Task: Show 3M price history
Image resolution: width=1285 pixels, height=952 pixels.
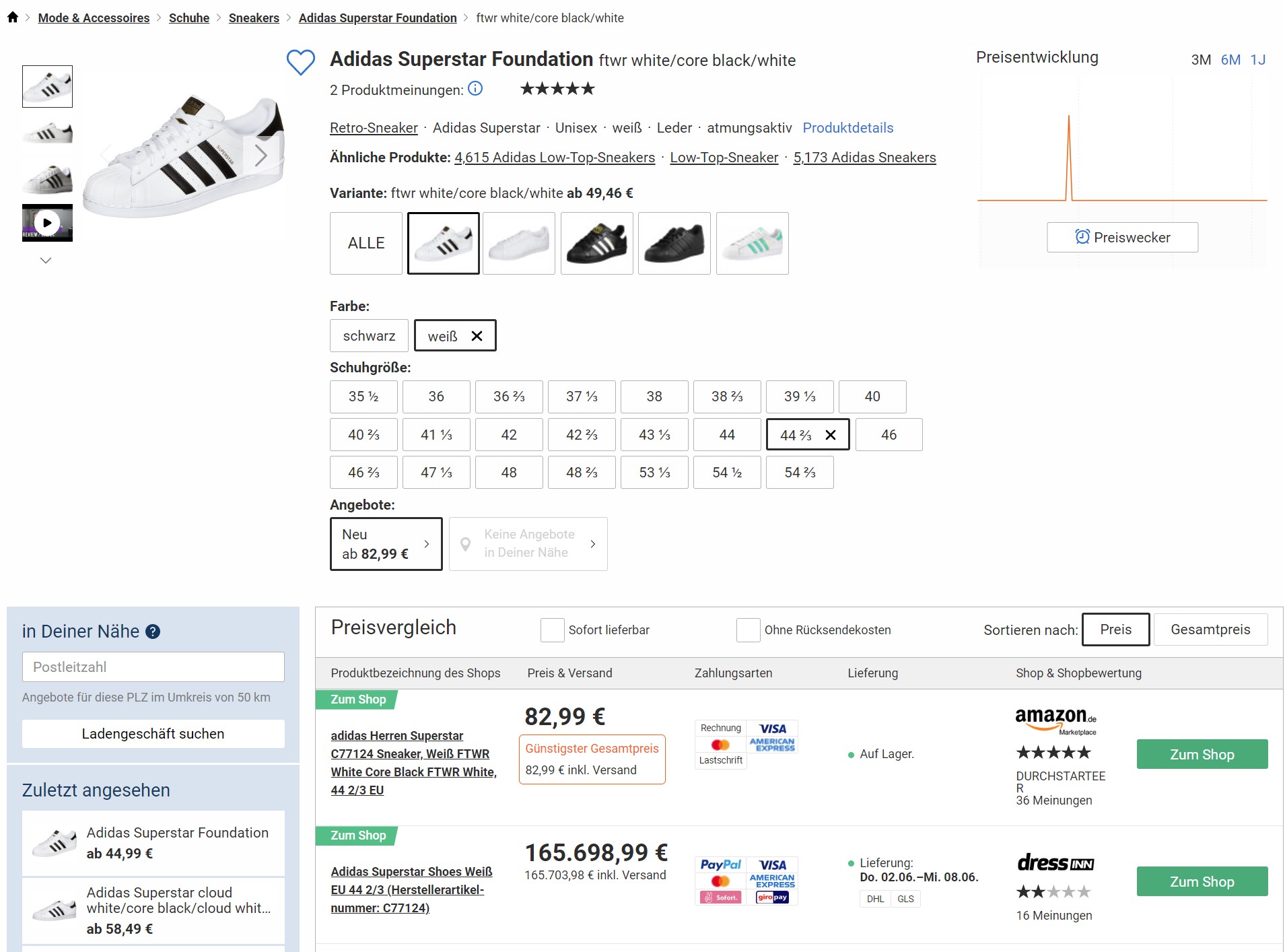Action: (x=1201, y=60)
